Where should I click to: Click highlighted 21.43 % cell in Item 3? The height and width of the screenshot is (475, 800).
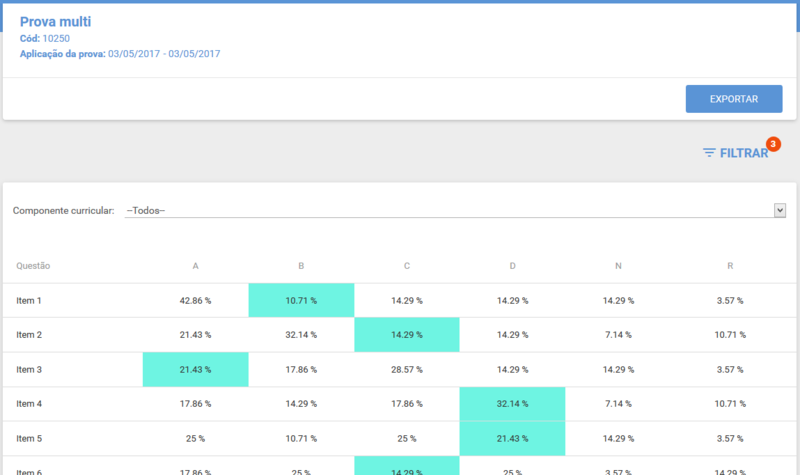coord(195,369)
